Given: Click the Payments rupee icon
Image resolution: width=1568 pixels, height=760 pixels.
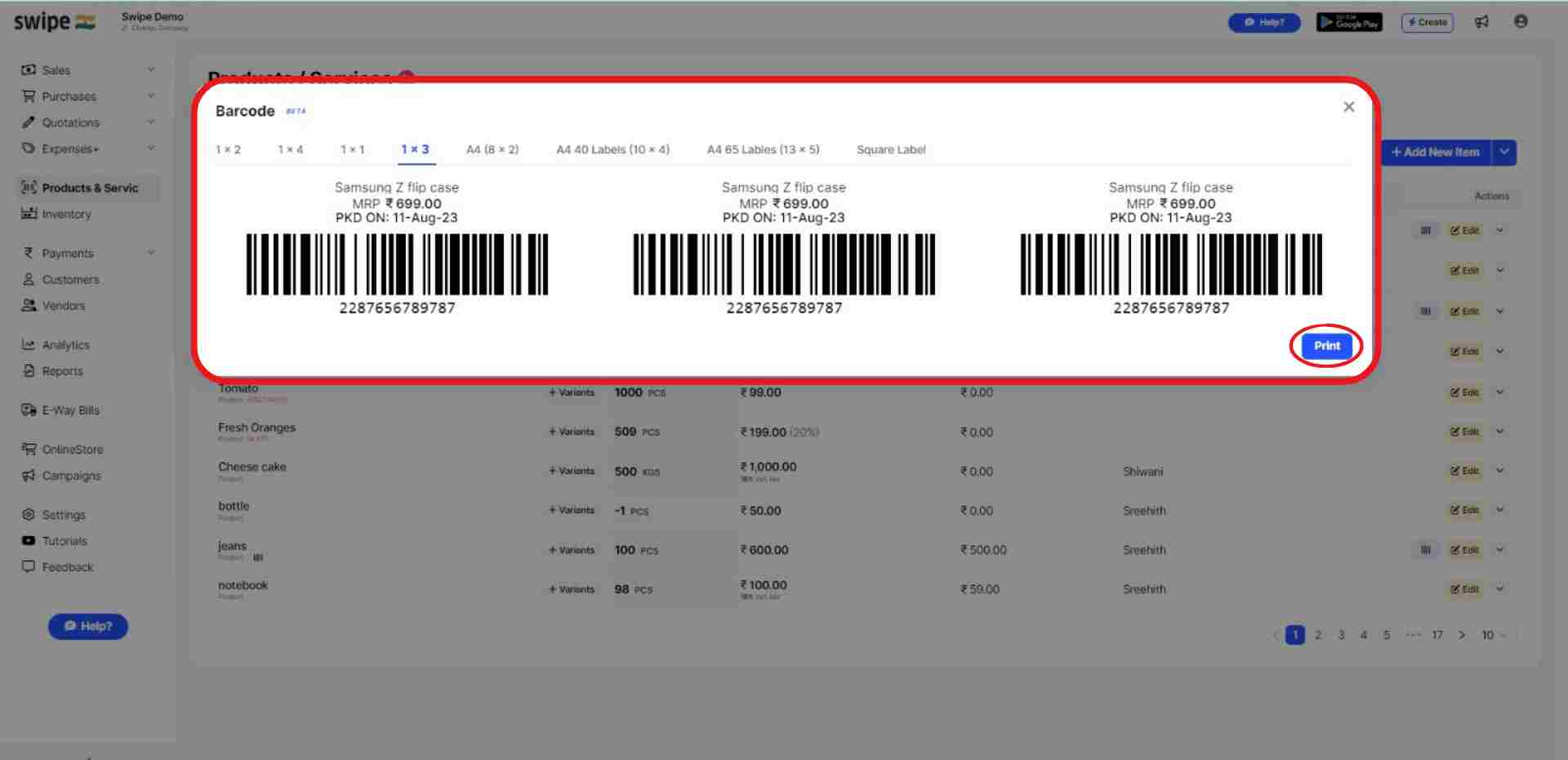Looking at the screenshot, I should pyautogui.click(x=29, y=253).
